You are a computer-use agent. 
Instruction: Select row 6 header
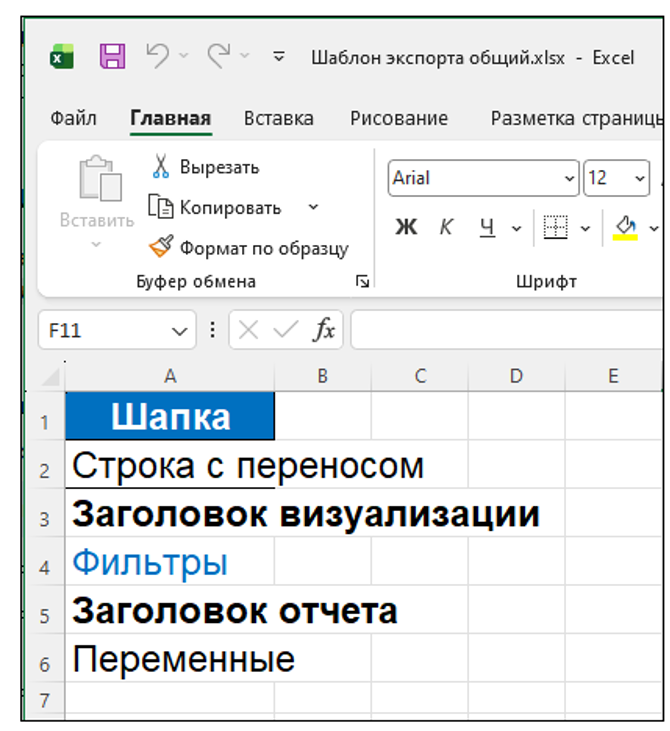[x=45, y=659]
